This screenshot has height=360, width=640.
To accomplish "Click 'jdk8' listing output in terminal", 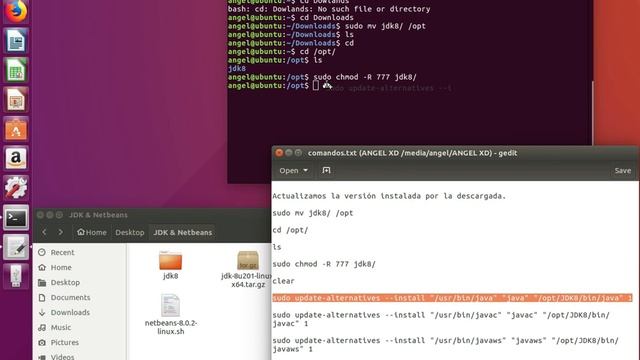I will point(237,69).
